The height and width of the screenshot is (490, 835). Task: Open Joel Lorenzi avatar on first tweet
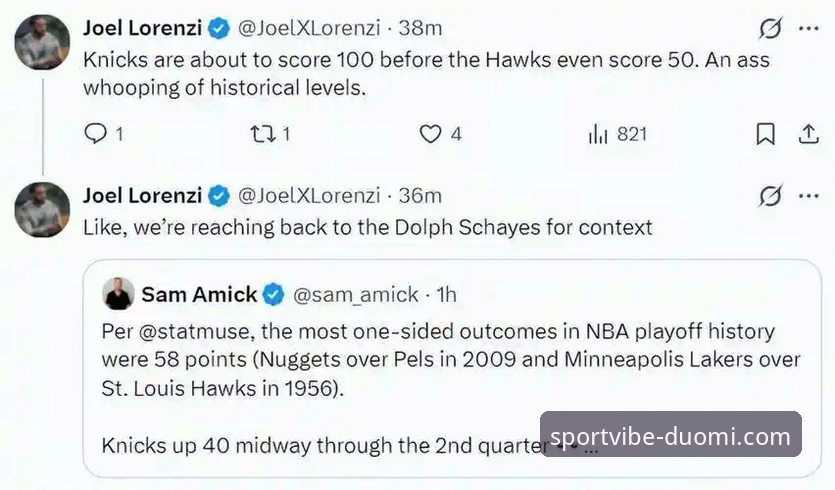point(42,42)
